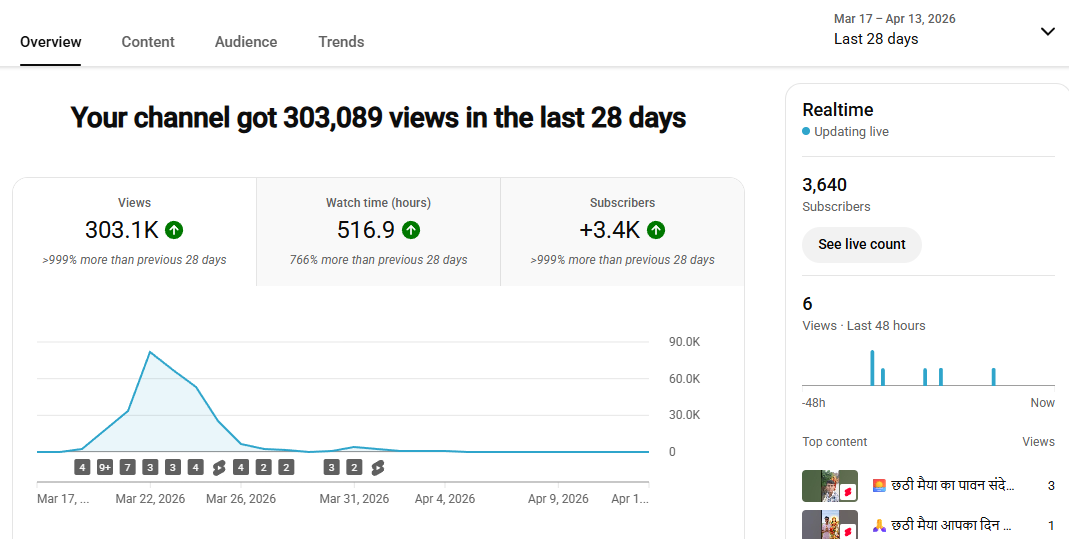Image resolution: width=1069 pixels, height=539 pixels.
Task: Open the Trends tab
Action: tap(341, 42)
